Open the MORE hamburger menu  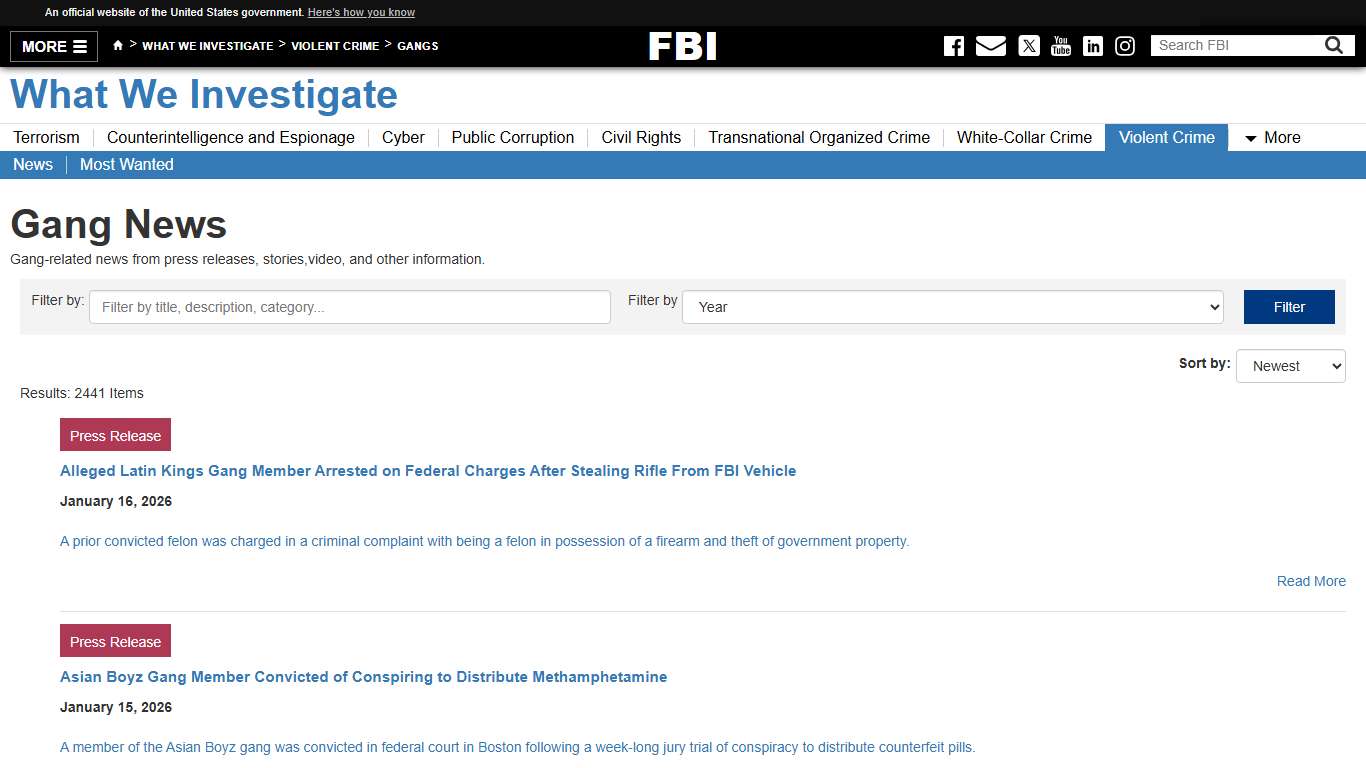[x=53, y=46]
